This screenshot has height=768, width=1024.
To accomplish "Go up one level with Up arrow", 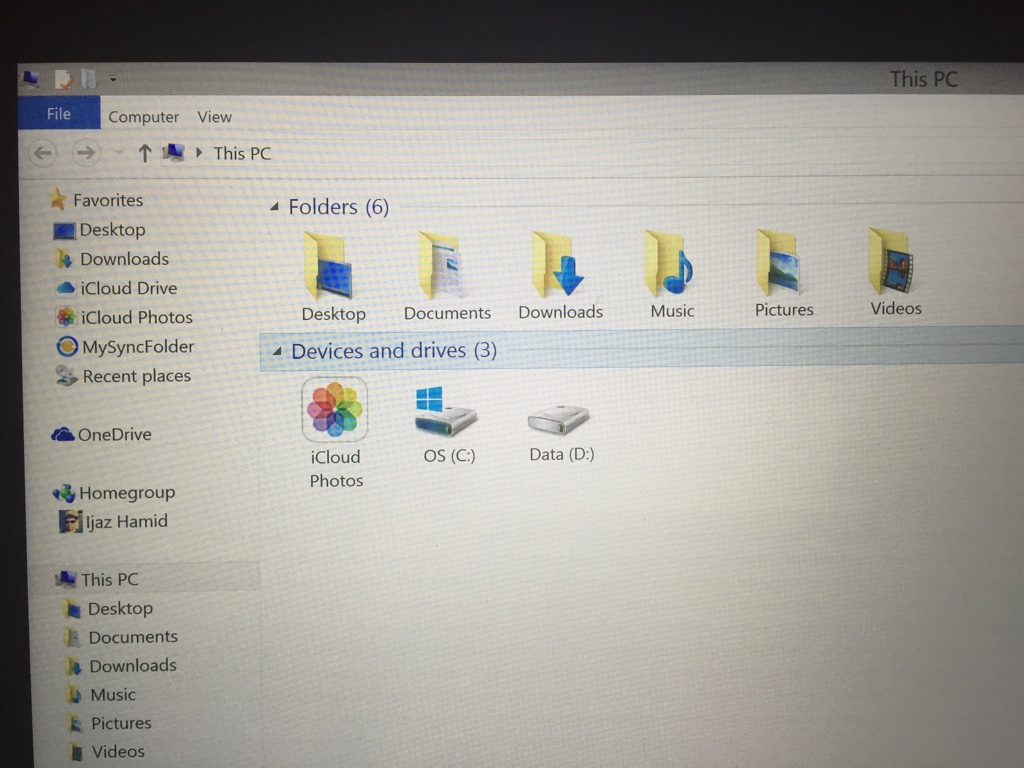I will 144,153.
